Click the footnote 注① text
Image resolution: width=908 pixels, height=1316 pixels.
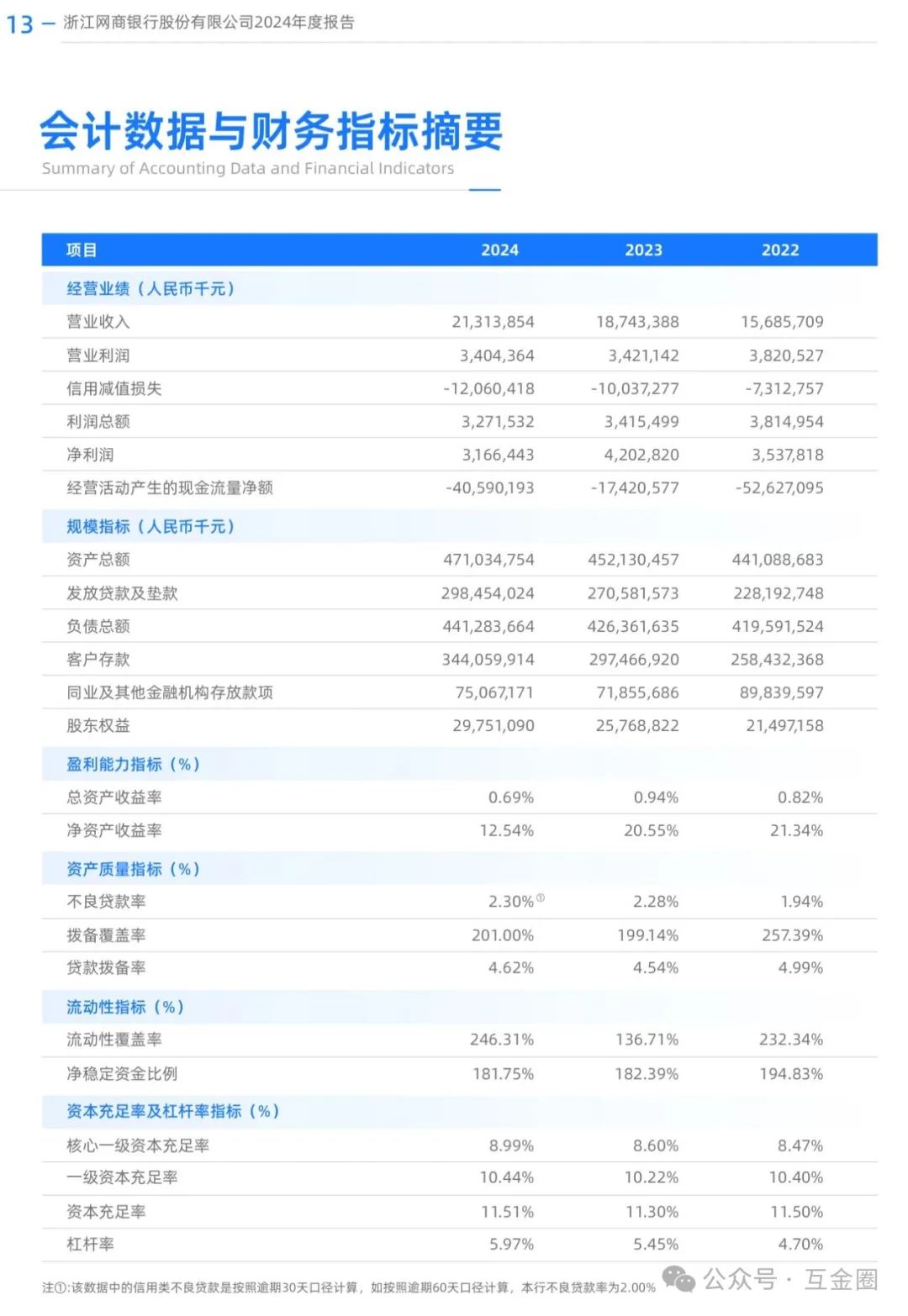coord(348,1287)
